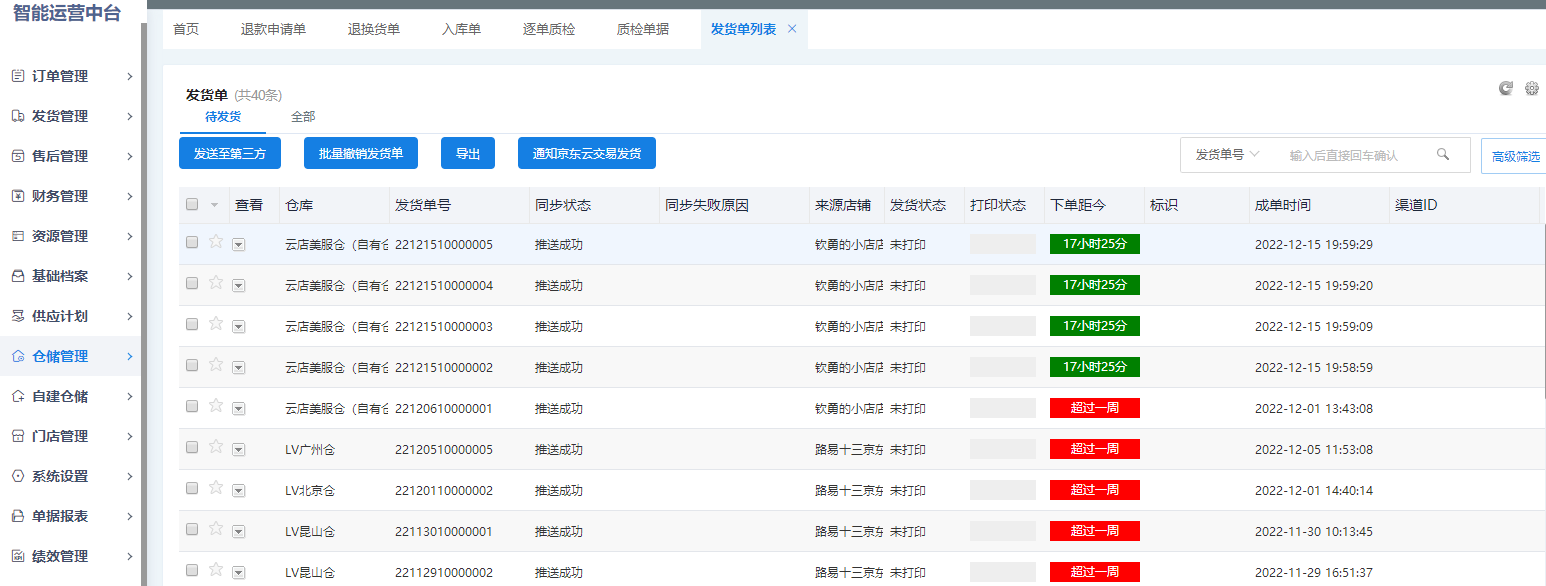The width and height of the screenshot is (1546, 586).
Task: Star the row 22120110000002
Action: [215, 488]
